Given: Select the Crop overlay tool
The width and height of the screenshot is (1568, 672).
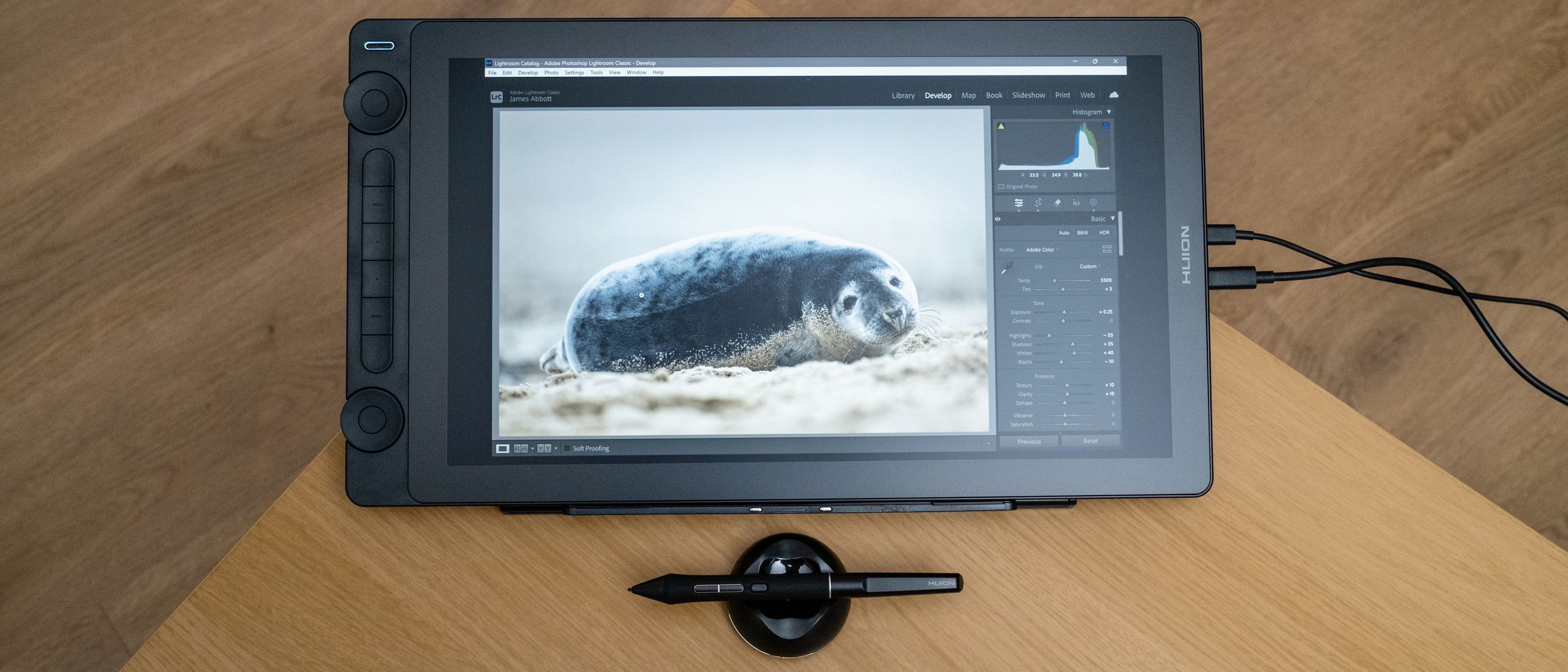Looking at the screenshot, I should click(1038, 203).
